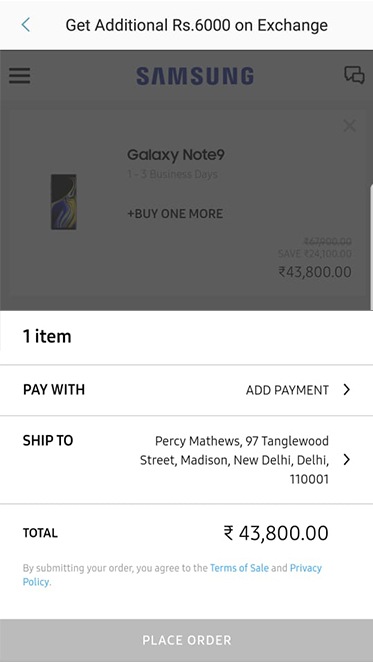Screen dimensions: 373x662
Task: Click the Galaxy Note9 product title
Action: (x=176, y=155)
